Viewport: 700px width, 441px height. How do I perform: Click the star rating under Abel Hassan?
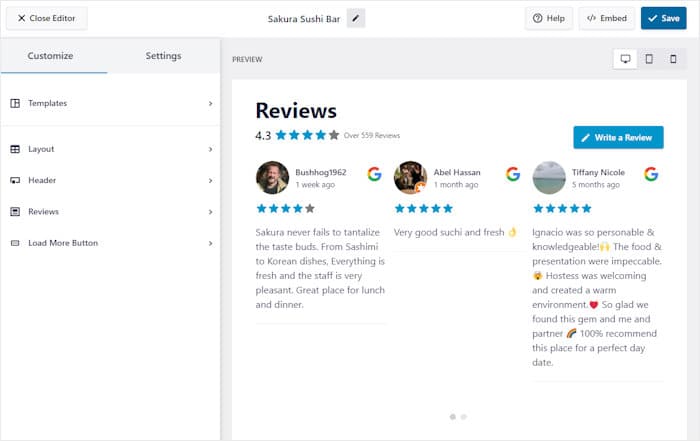coord(424,208)
